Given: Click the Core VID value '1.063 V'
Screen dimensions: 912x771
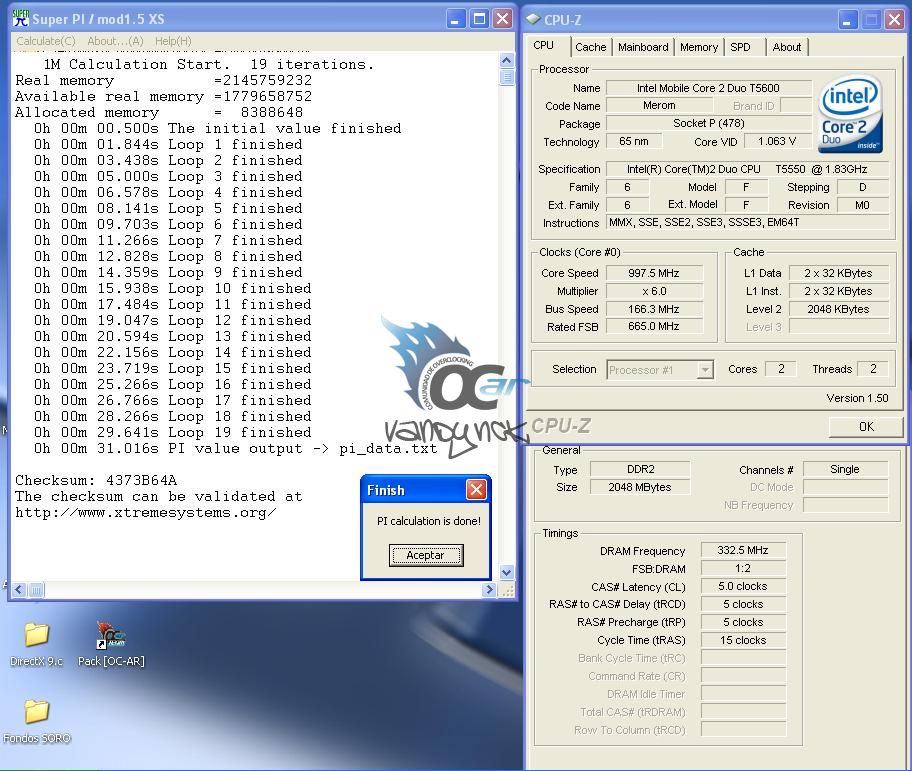Looking at the screenshot, I should point(776,141).
